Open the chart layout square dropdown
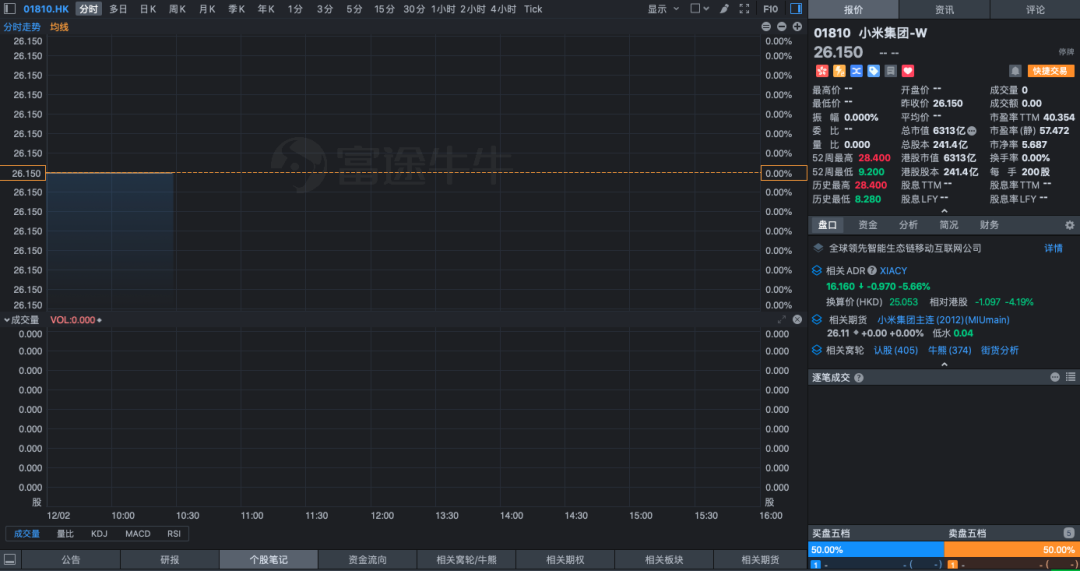 (699, 9)
